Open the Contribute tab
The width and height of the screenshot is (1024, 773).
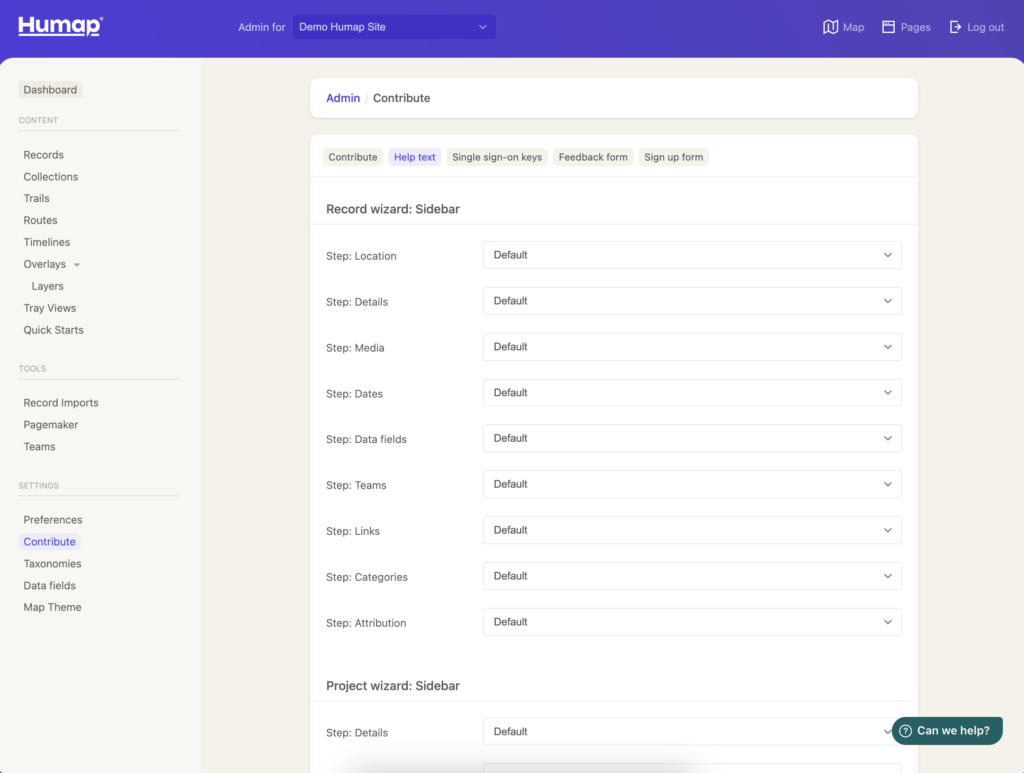(x=352, y=157)
